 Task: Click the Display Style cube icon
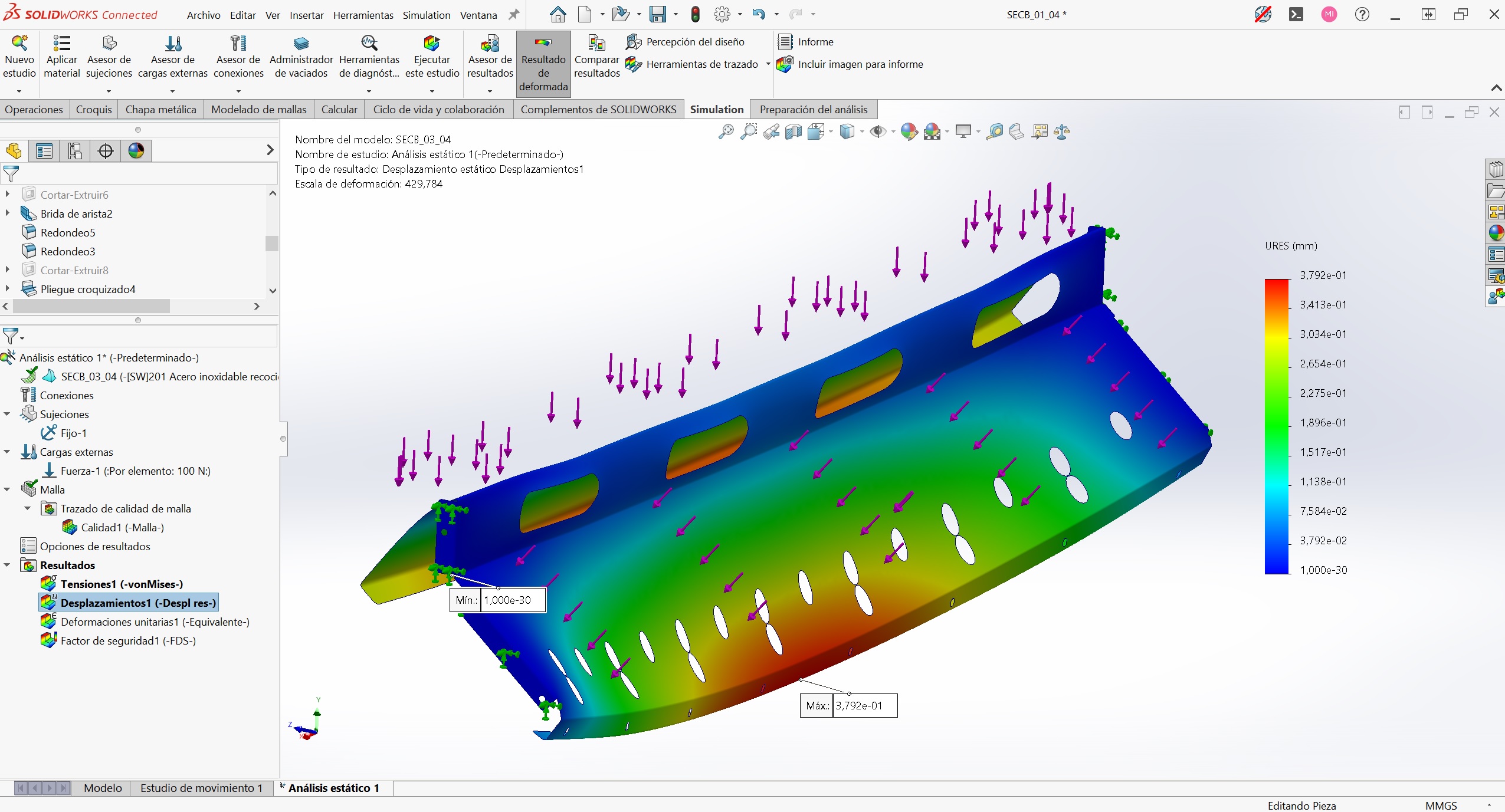(847, 132)
